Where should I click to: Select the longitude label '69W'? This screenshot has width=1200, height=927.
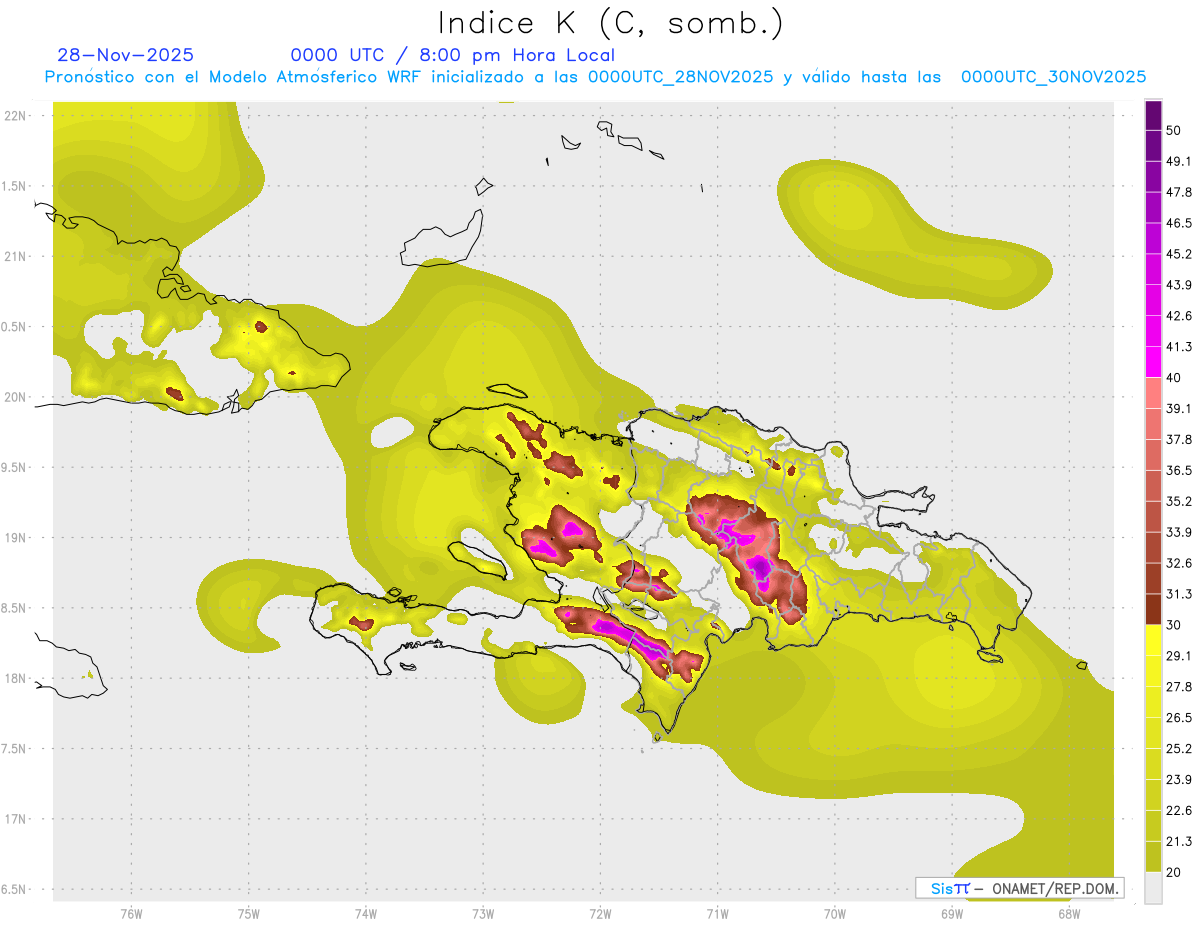pos(951,913)
